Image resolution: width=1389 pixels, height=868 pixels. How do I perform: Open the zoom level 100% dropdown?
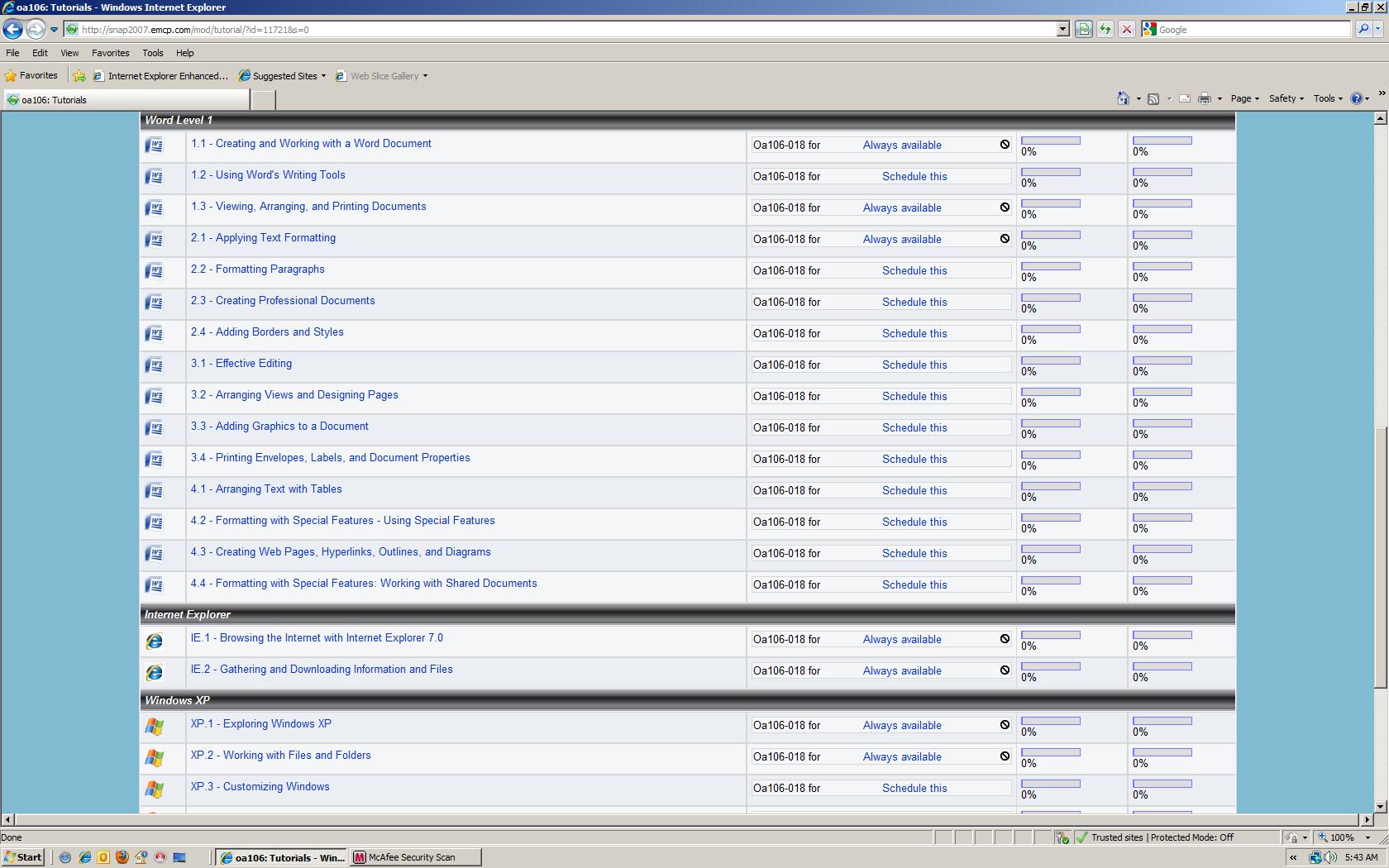pyautogui.click(x=1368, y=837)
